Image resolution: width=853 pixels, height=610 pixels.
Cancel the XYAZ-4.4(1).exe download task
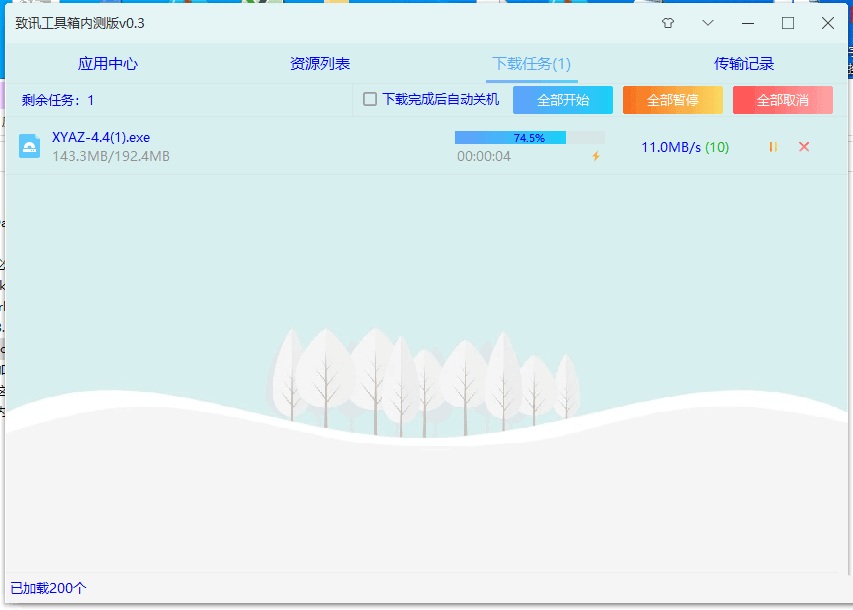[803, 146]
